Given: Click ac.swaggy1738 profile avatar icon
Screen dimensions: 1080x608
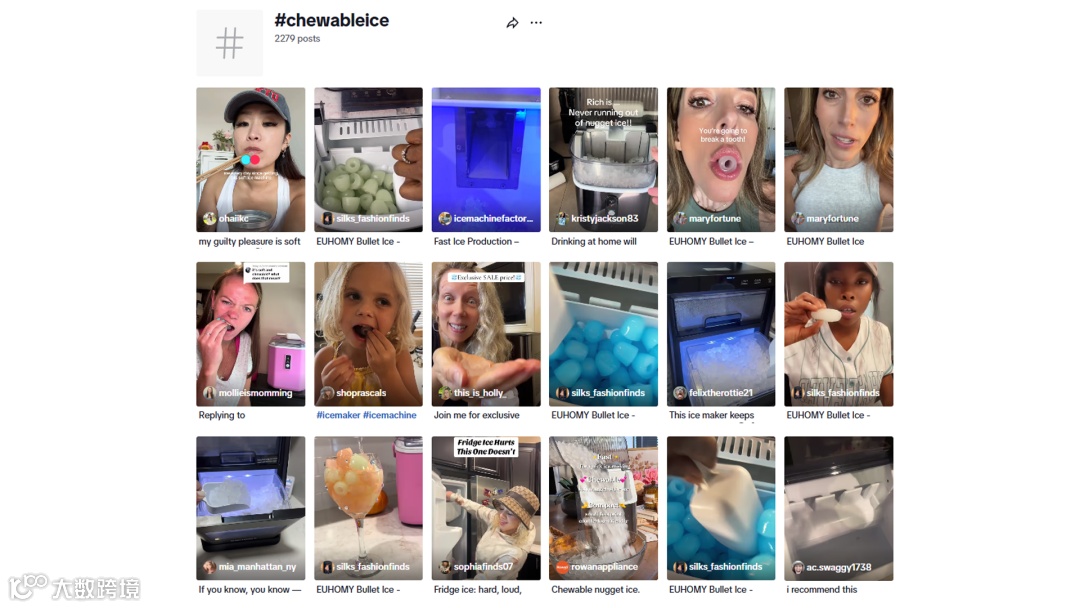Looking at the screenshot, I should [x=798, y=567].
